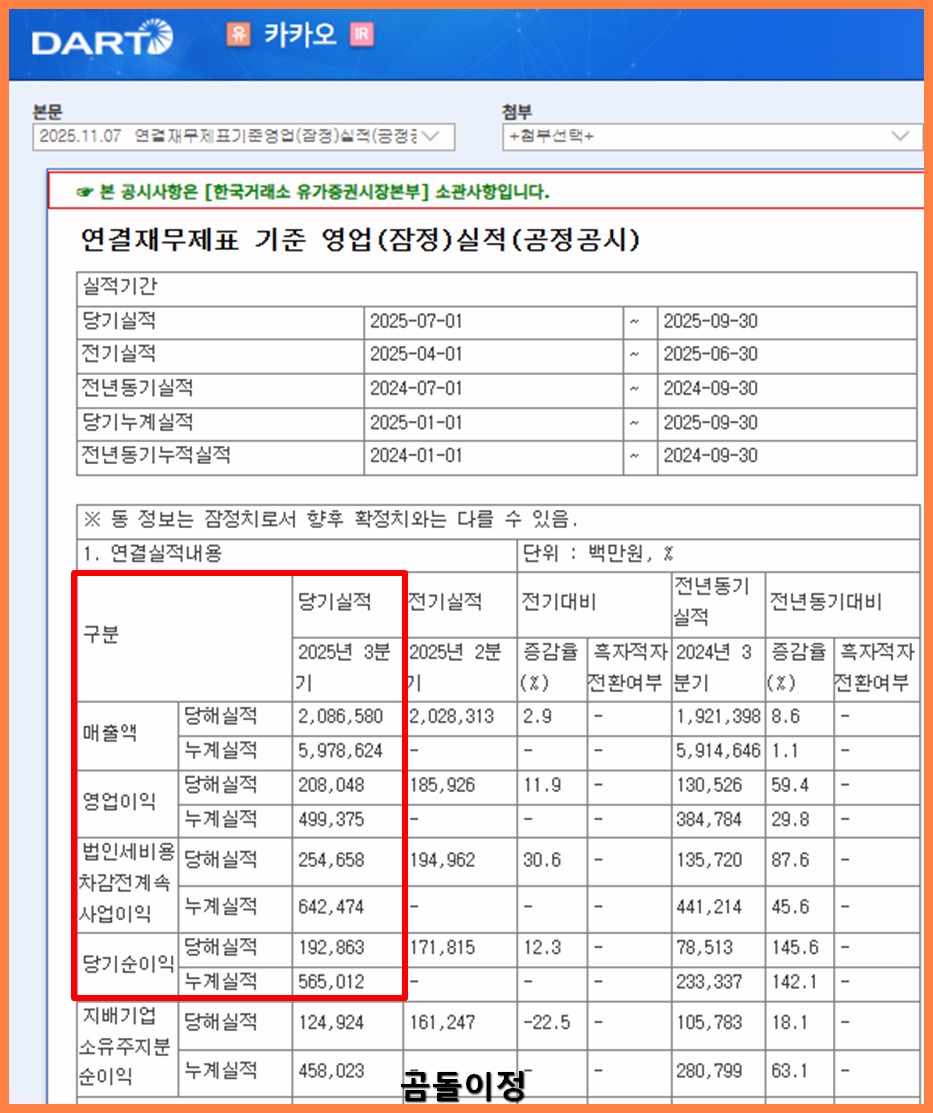The image size is (933, 1113).
Task: Click the 카카오 company name
Action: (x=300, y=34)
